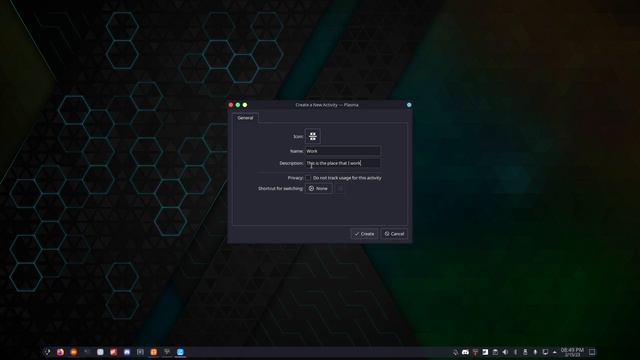640x360 pixels.
Task: Open the bracket-shaped app icon in taskbar
Action: click(x=140, y=352)
